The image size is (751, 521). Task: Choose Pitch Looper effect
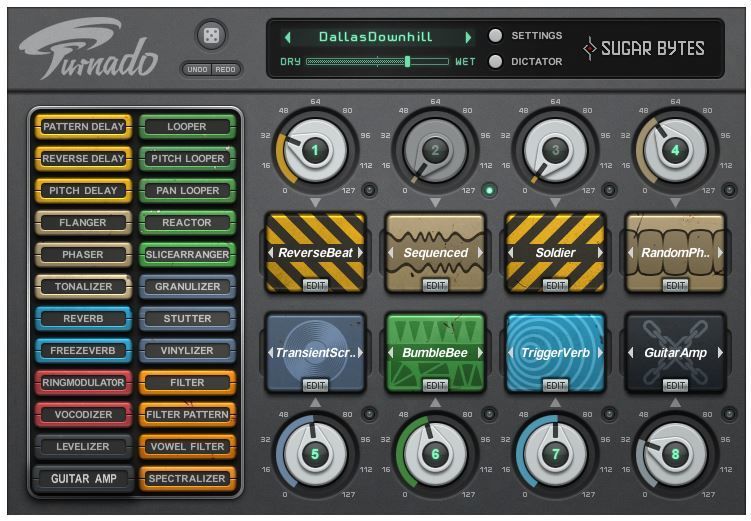(187, 159)
